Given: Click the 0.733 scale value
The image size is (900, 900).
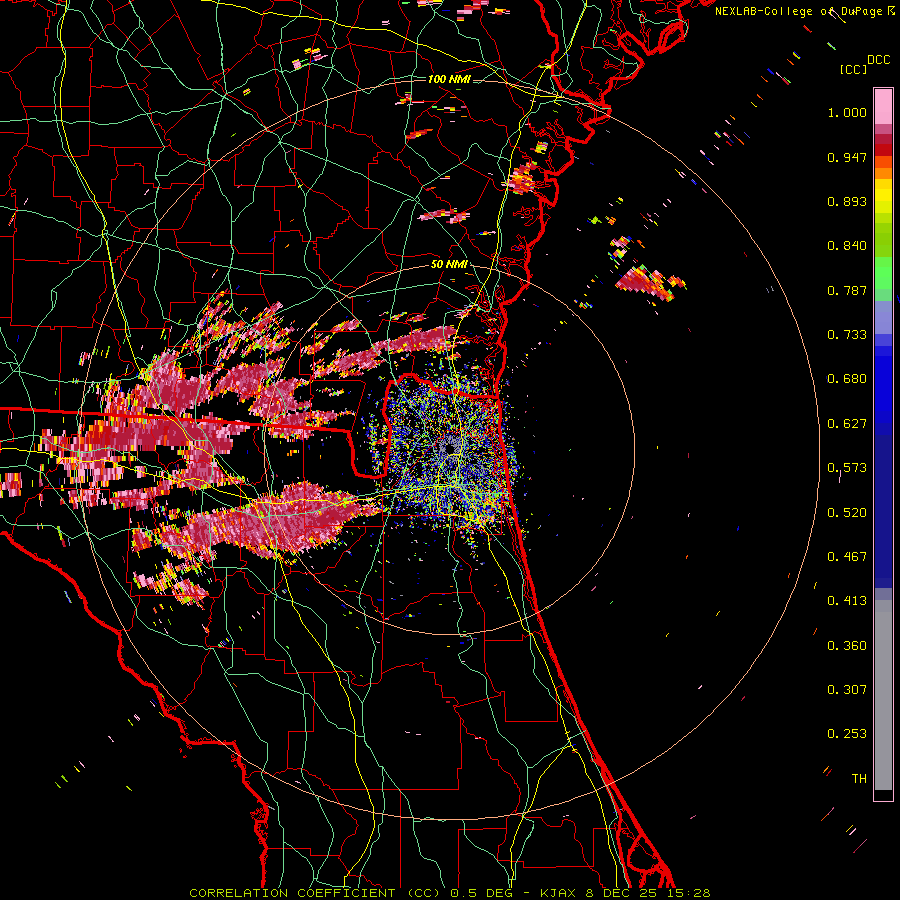Looking at the screenshot, I should click(x=847, y=335).
